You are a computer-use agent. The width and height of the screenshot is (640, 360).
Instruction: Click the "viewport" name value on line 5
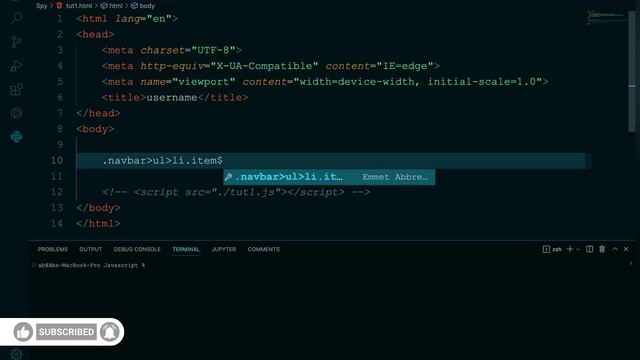204,82
